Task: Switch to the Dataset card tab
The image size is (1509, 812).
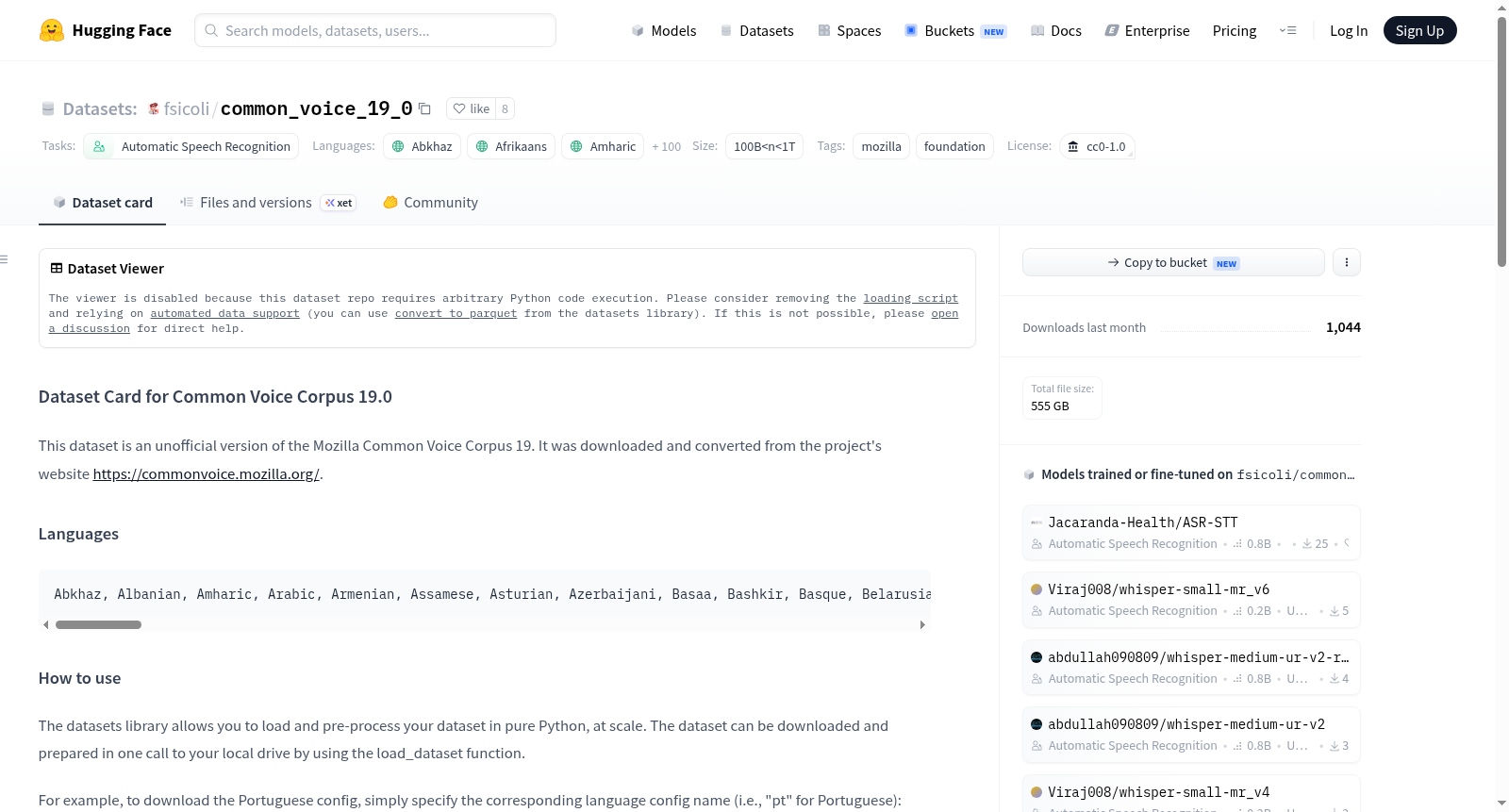Action: pyautogui.click(x=103, y=202)
